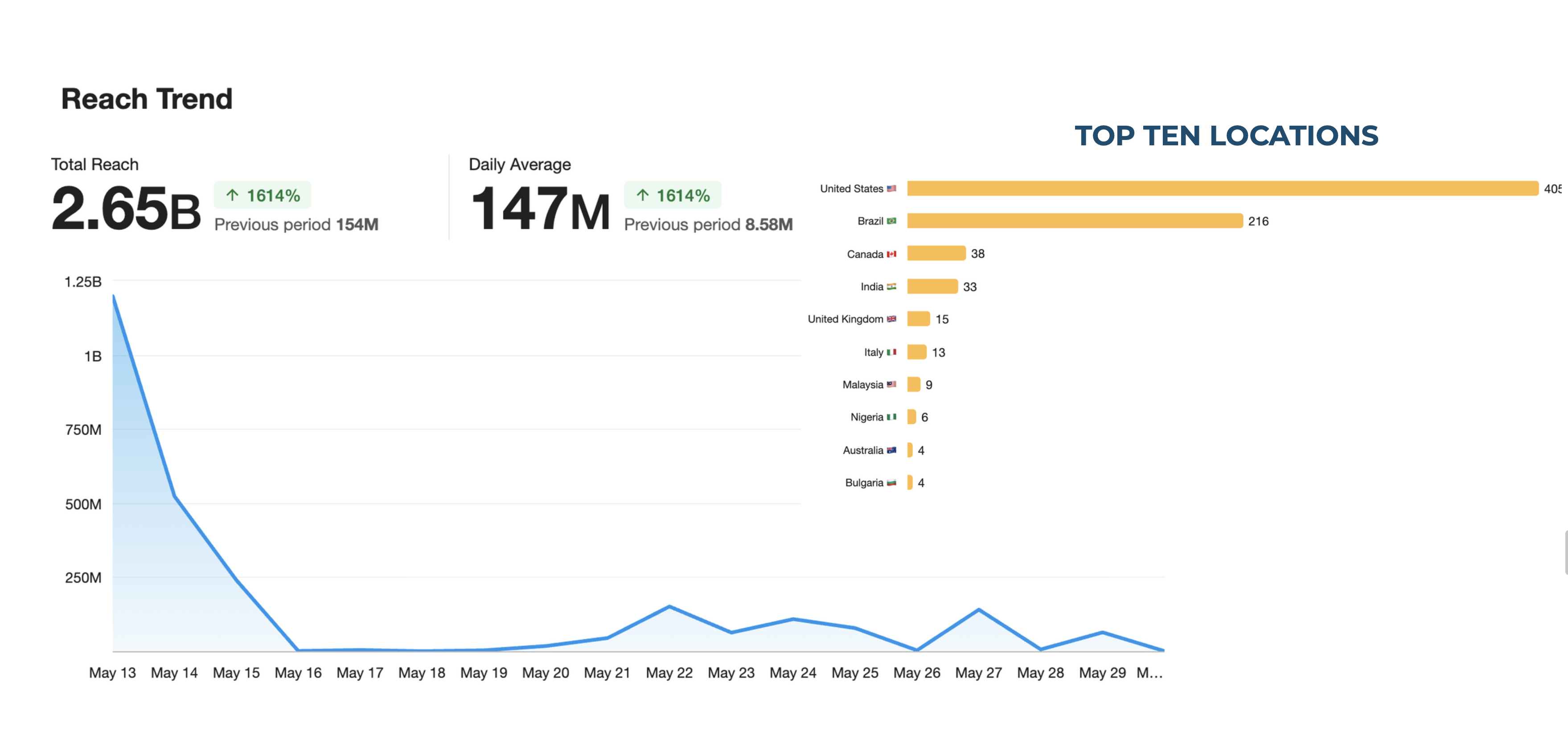Image resolution: width=1568 pixels, height=732 pixels.
Task: Click the 1.25B y-axis label
Action: coord(83,282)
